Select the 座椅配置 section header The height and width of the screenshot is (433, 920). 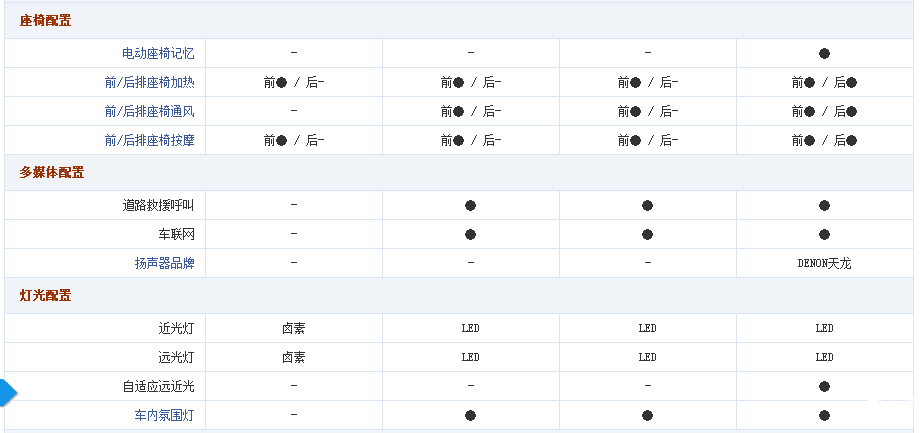click(x=45, y=21)
